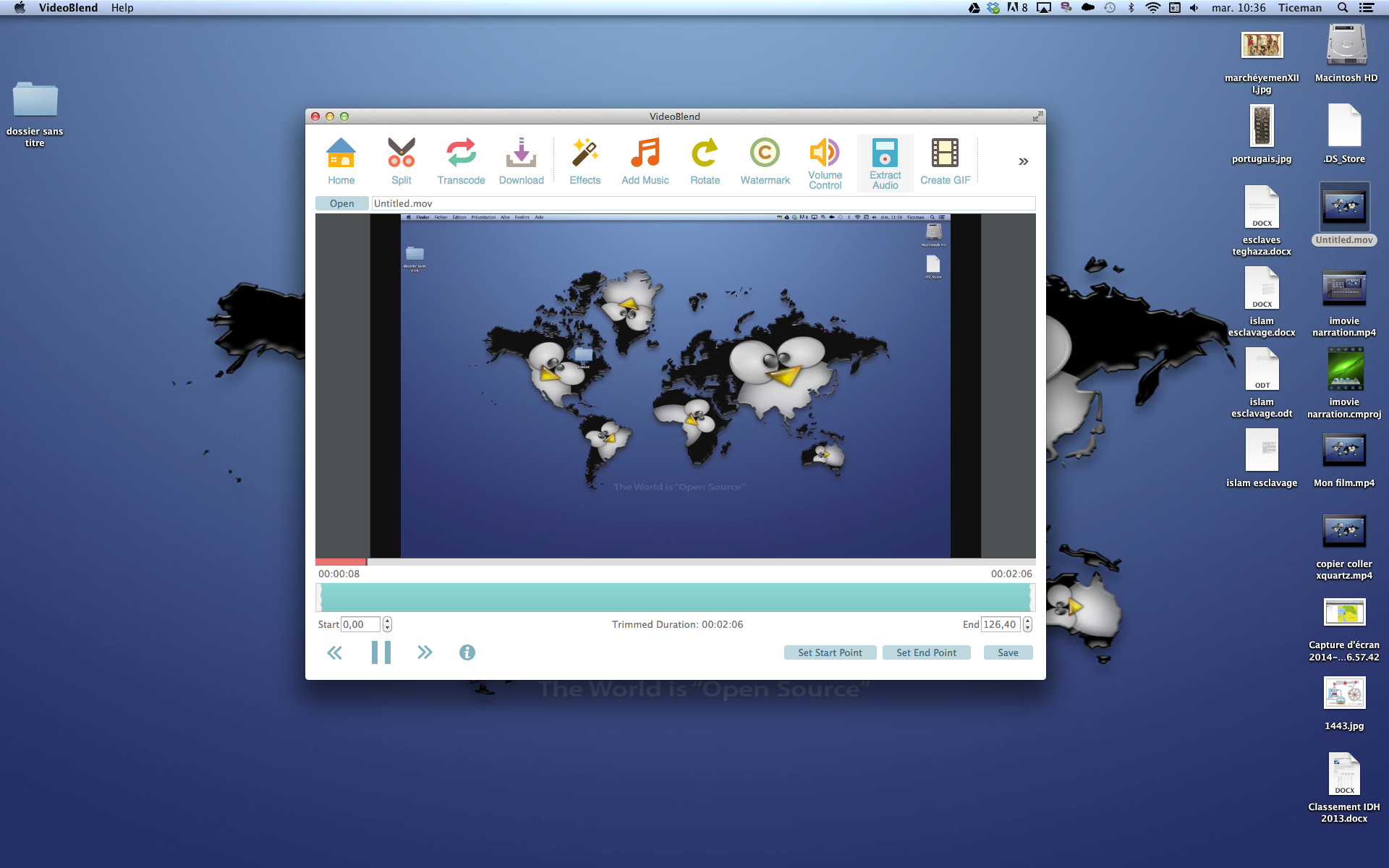The height and width of the screenshot is (868, 1389).
Task: Adjust the End time stepper
Action: point(1027,624)
